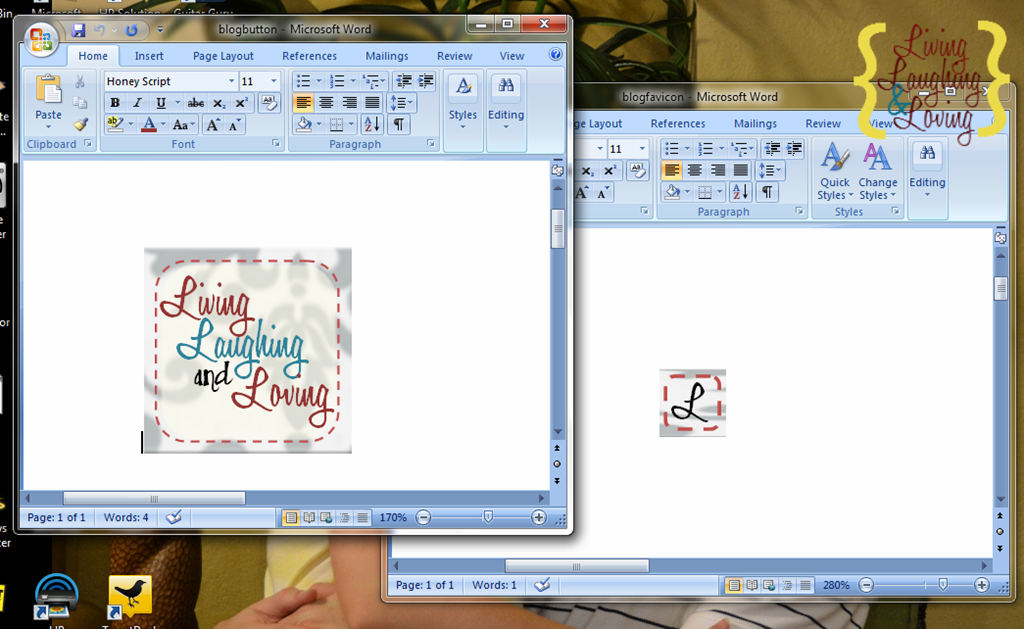Switch to Full Screen Reading view in blogbutton
The width and height of the screenshot is (1024, 629).
[309, 517]
